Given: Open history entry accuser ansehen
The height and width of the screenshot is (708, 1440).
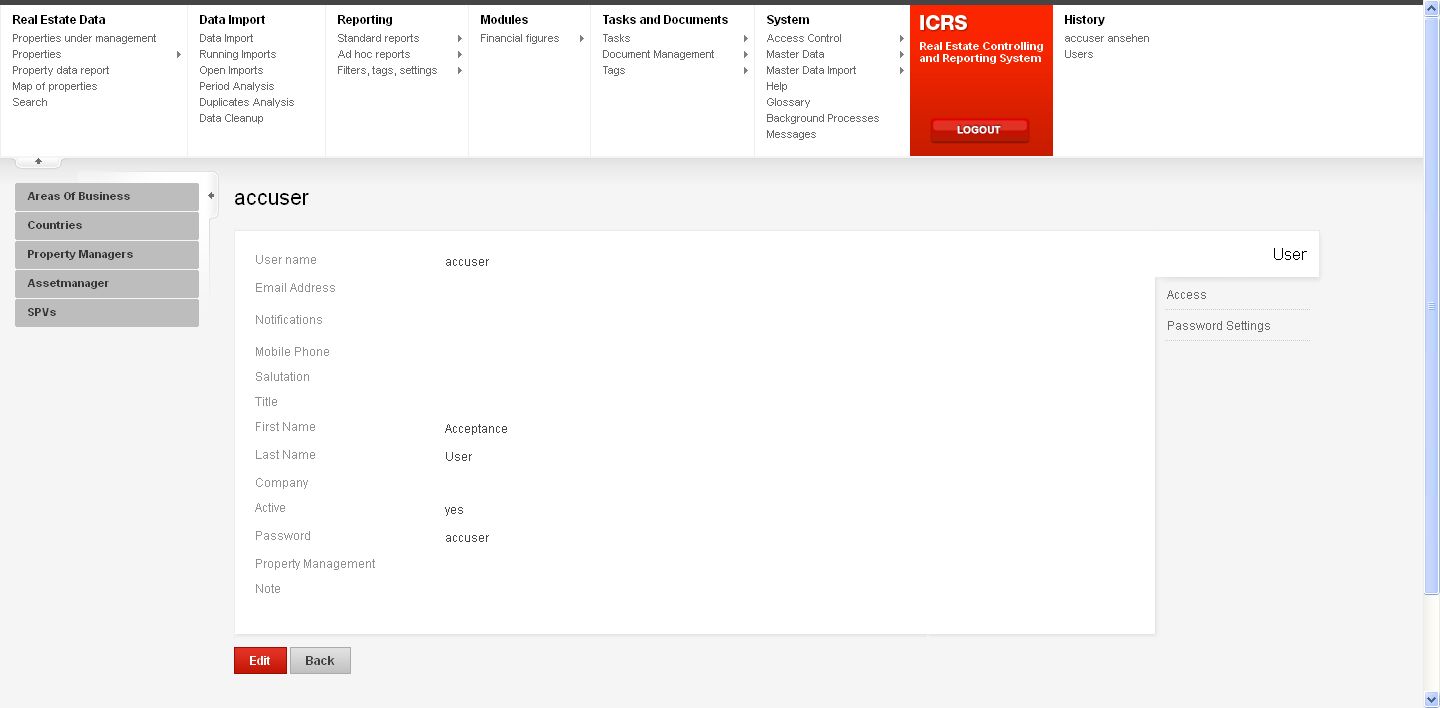Looking at the screenshot, I should pyautogui.click(x=1106, y=38).
